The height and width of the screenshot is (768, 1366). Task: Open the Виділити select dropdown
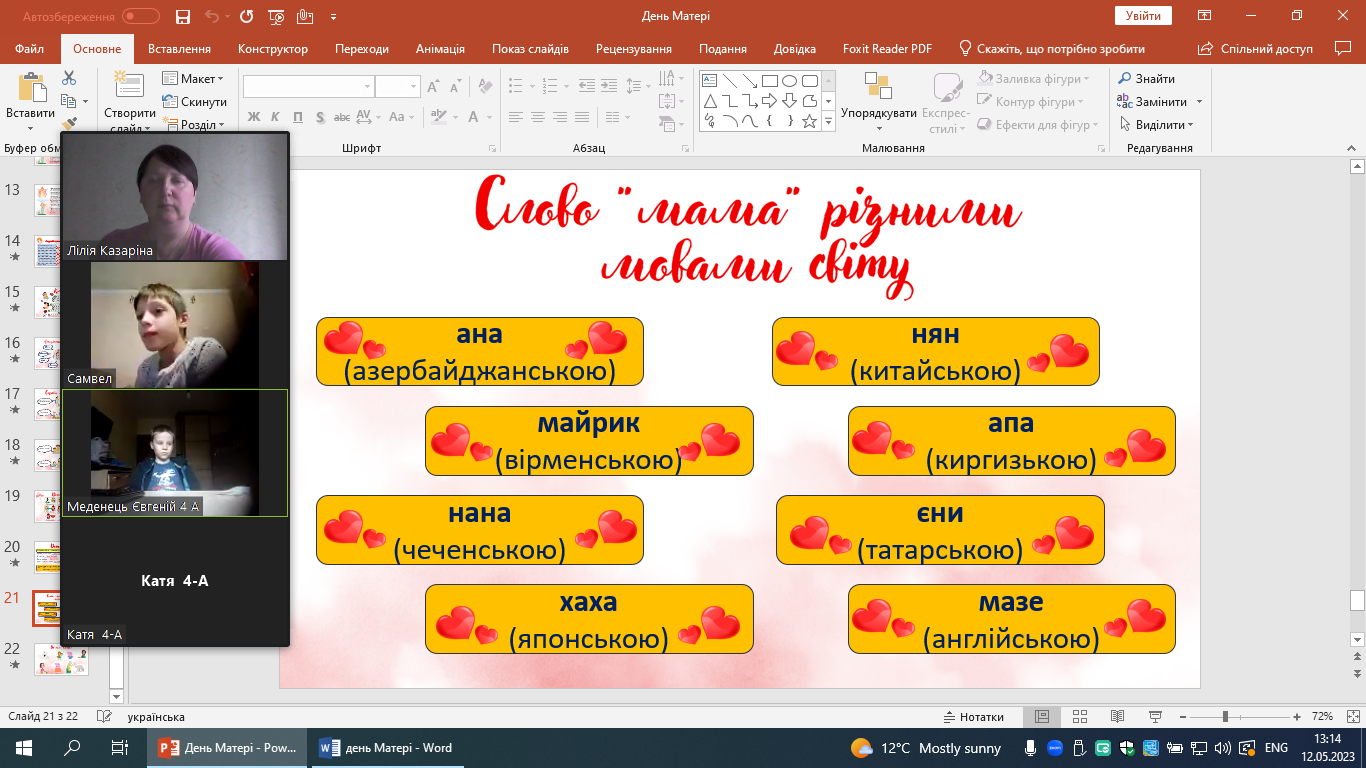(1156, 125)
